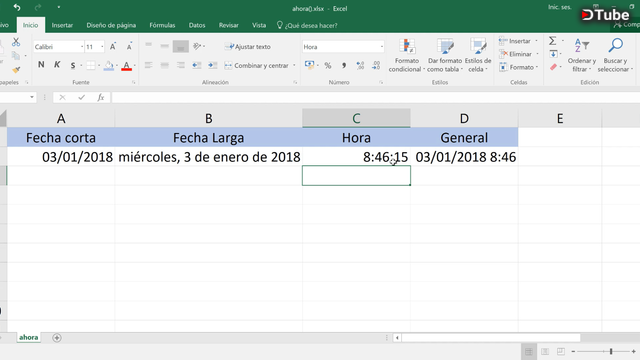Expand Combinar y centrar dropdown arrow

coord(294,65)
